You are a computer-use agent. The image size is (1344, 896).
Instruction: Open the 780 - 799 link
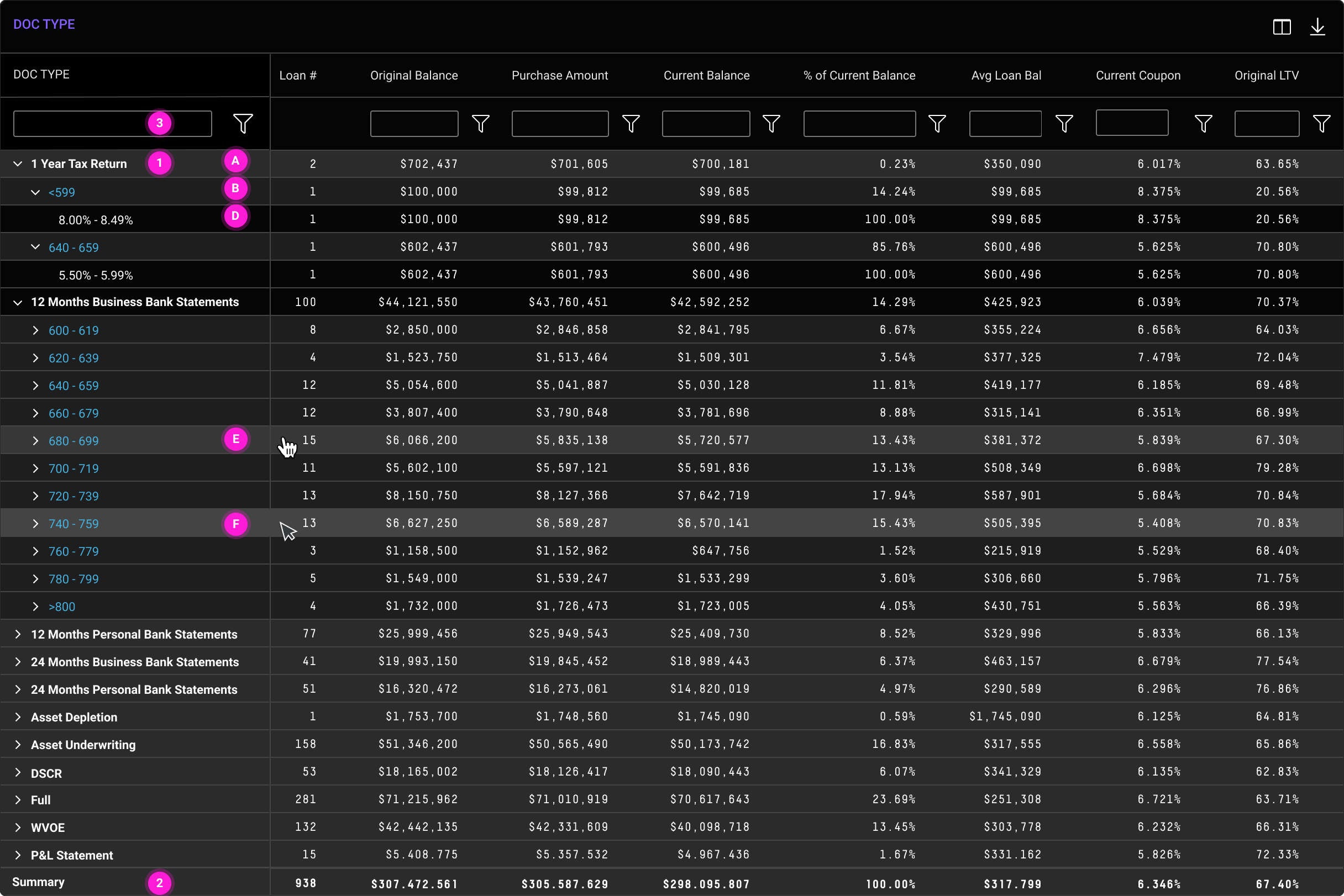(73, 579)
